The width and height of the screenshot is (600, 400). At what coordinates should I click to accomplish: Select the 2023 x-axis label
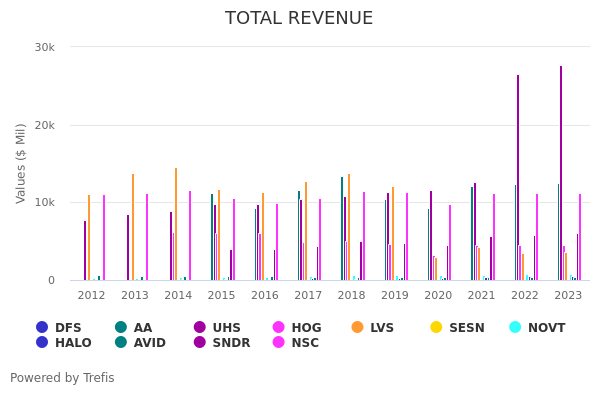click(x=568, y=295)
